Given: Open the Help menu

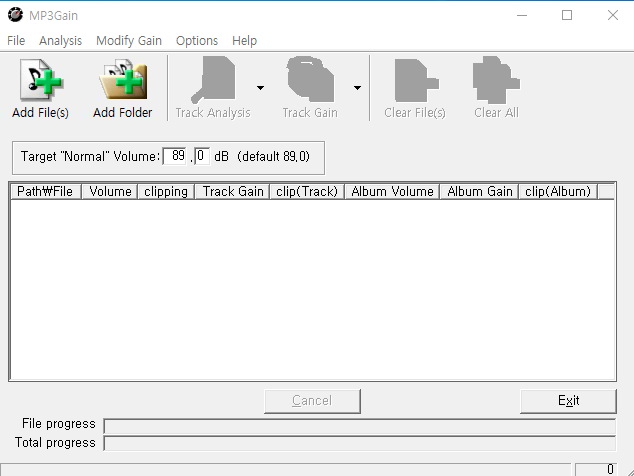Looking at the screenshot, I should pyautogui.click(x=244, y=40).
